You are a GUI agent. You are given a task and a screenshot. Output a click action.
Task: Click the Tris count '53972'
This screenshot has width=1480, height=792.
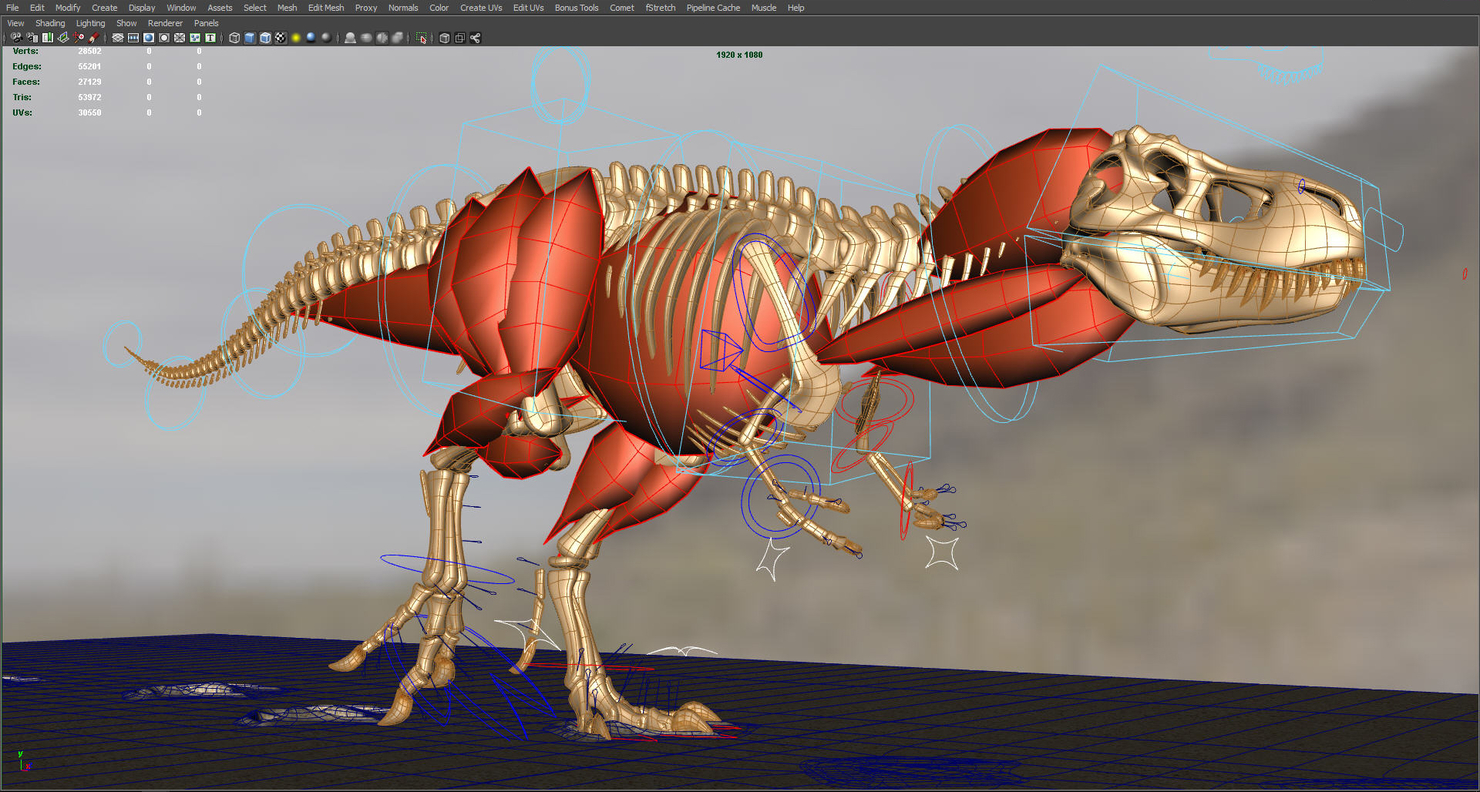[89, 97]
